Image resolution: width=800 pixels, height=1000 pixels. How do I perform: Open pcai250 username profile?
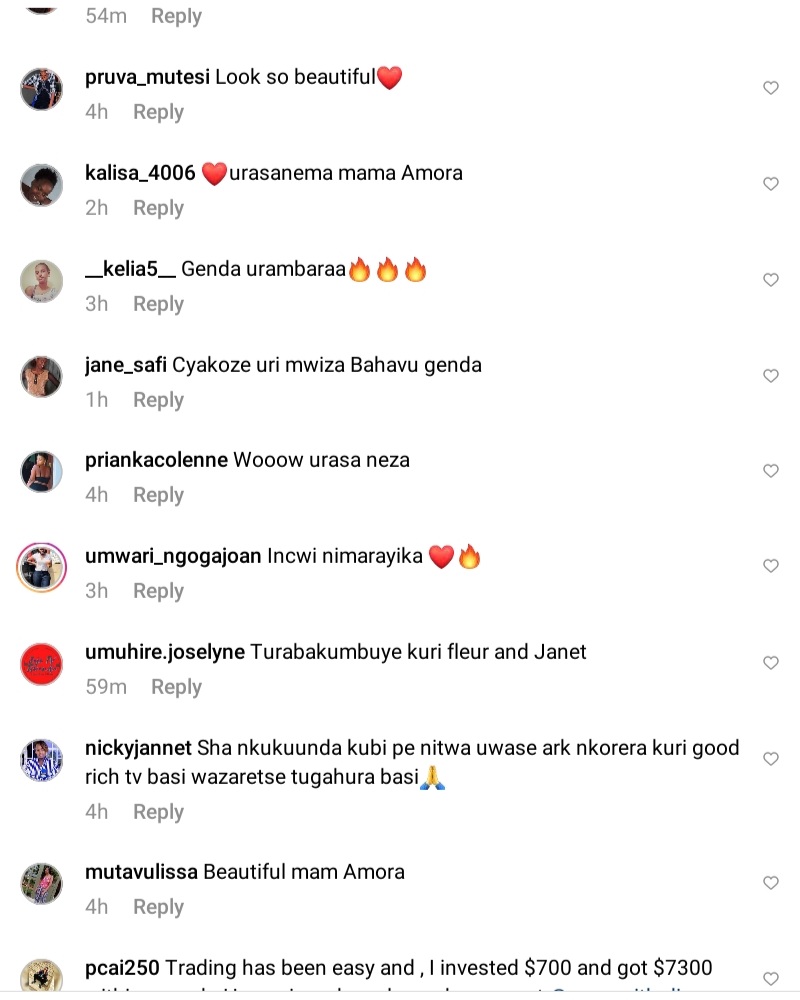click(x=122, y=968)
